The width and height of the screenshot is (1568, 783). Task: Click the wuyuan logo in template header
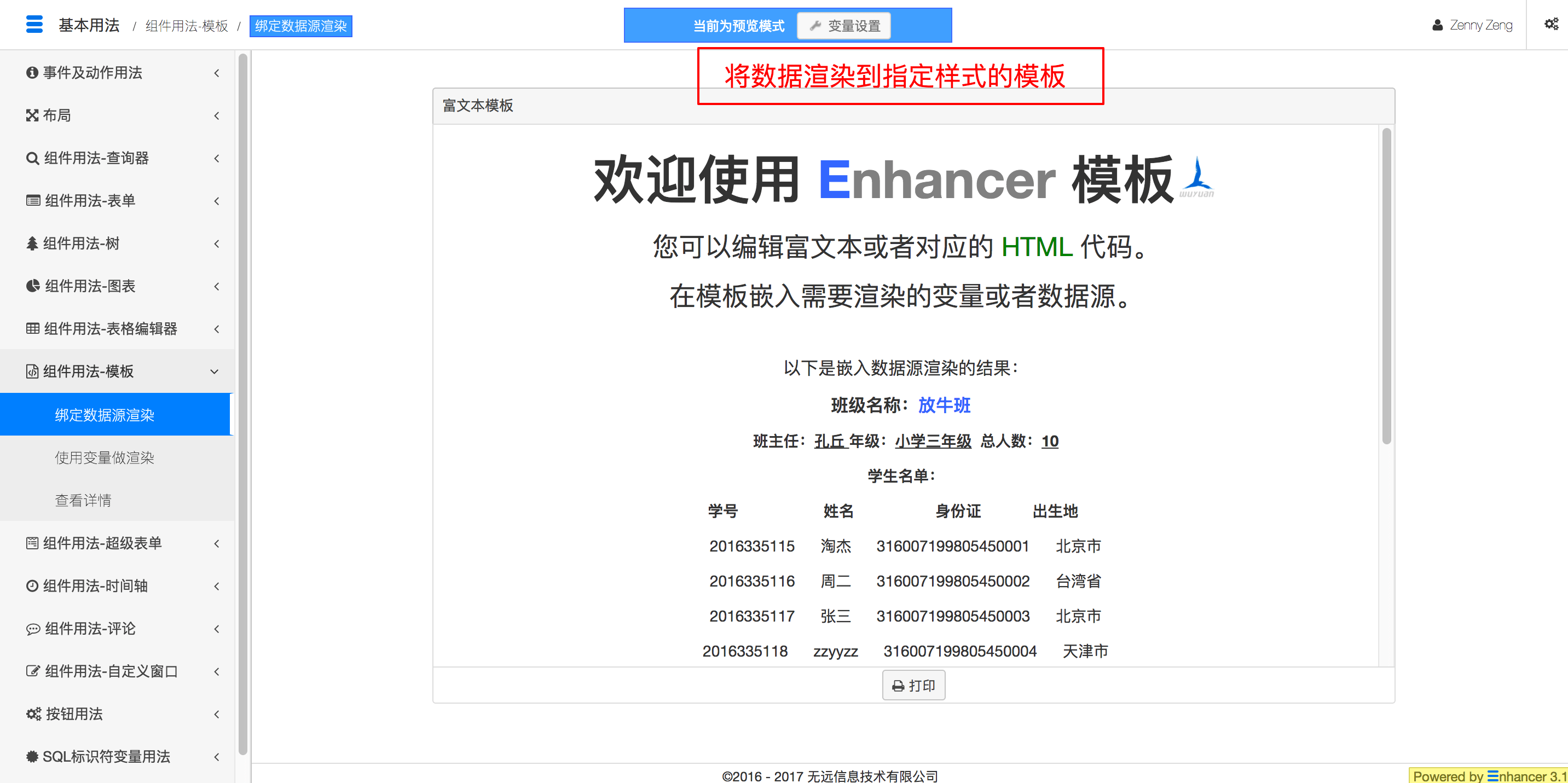click(1197, 178)
